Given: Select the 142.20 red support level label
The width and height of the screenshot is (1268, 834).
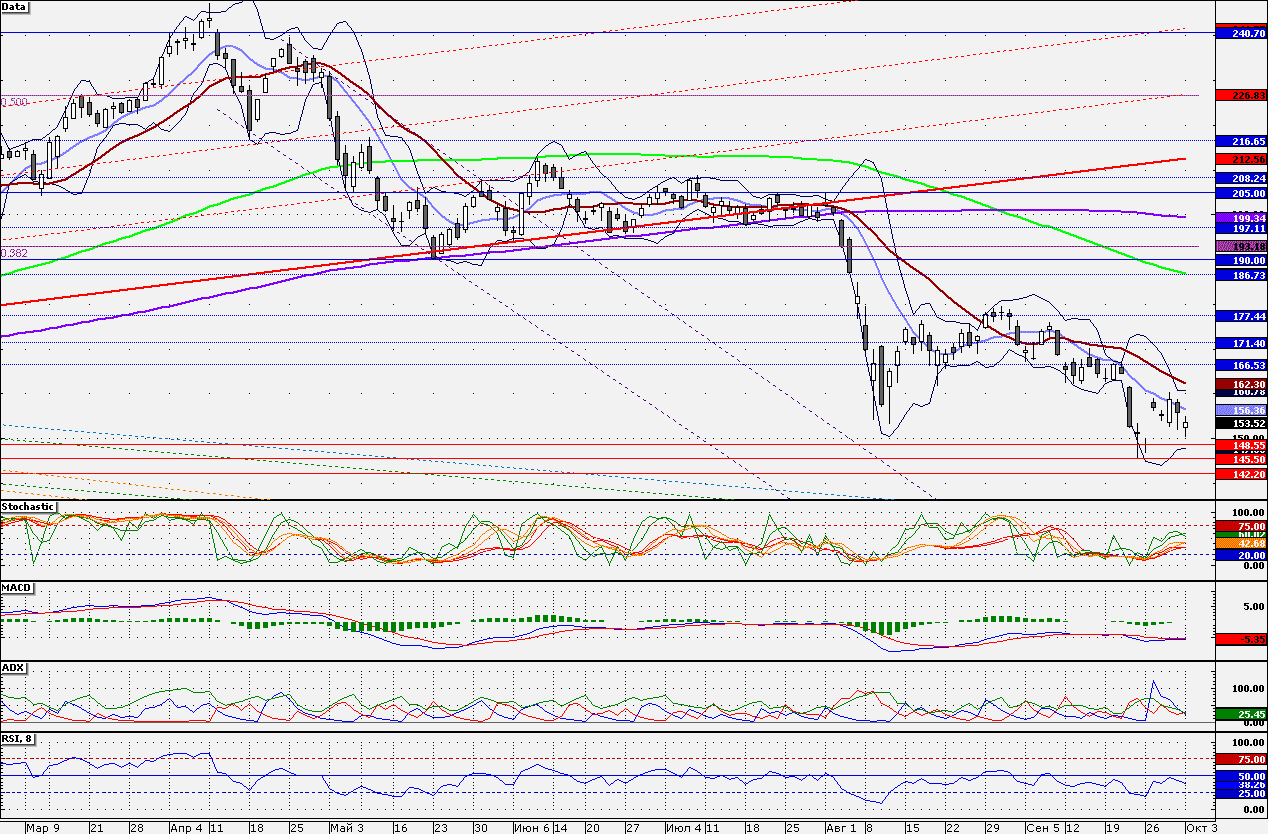Looking at the screenshot, I should [x=1238, y=474].
